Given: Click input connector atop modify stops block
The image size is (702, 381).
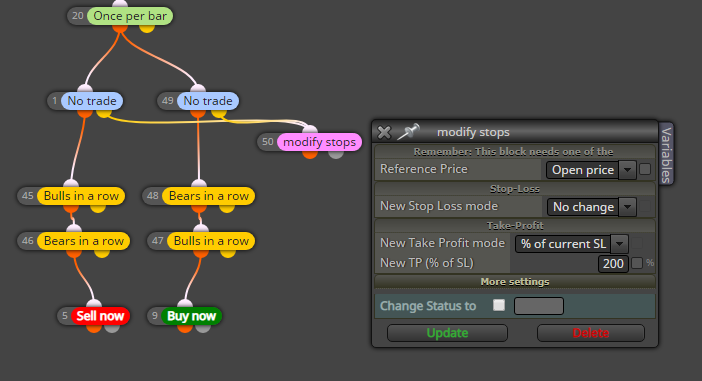Looking at the screenshot, I should pos(310,130).
